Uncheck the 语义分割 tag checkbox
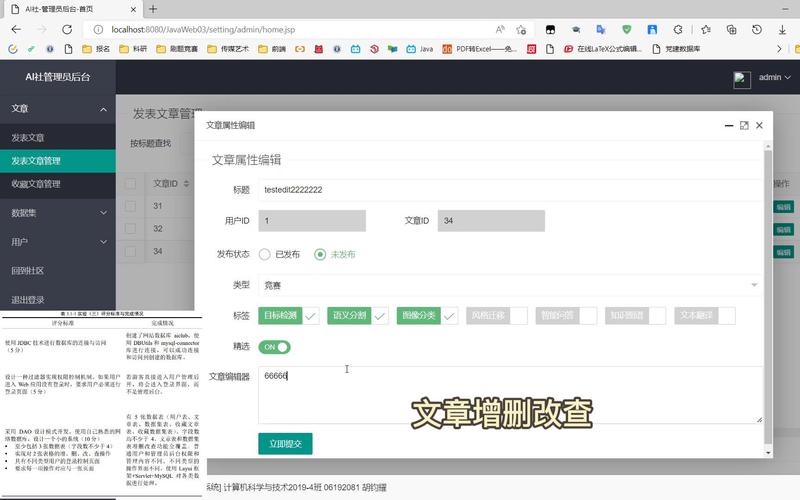Screen dimensions: 800x500 click(x=358, y=316)
